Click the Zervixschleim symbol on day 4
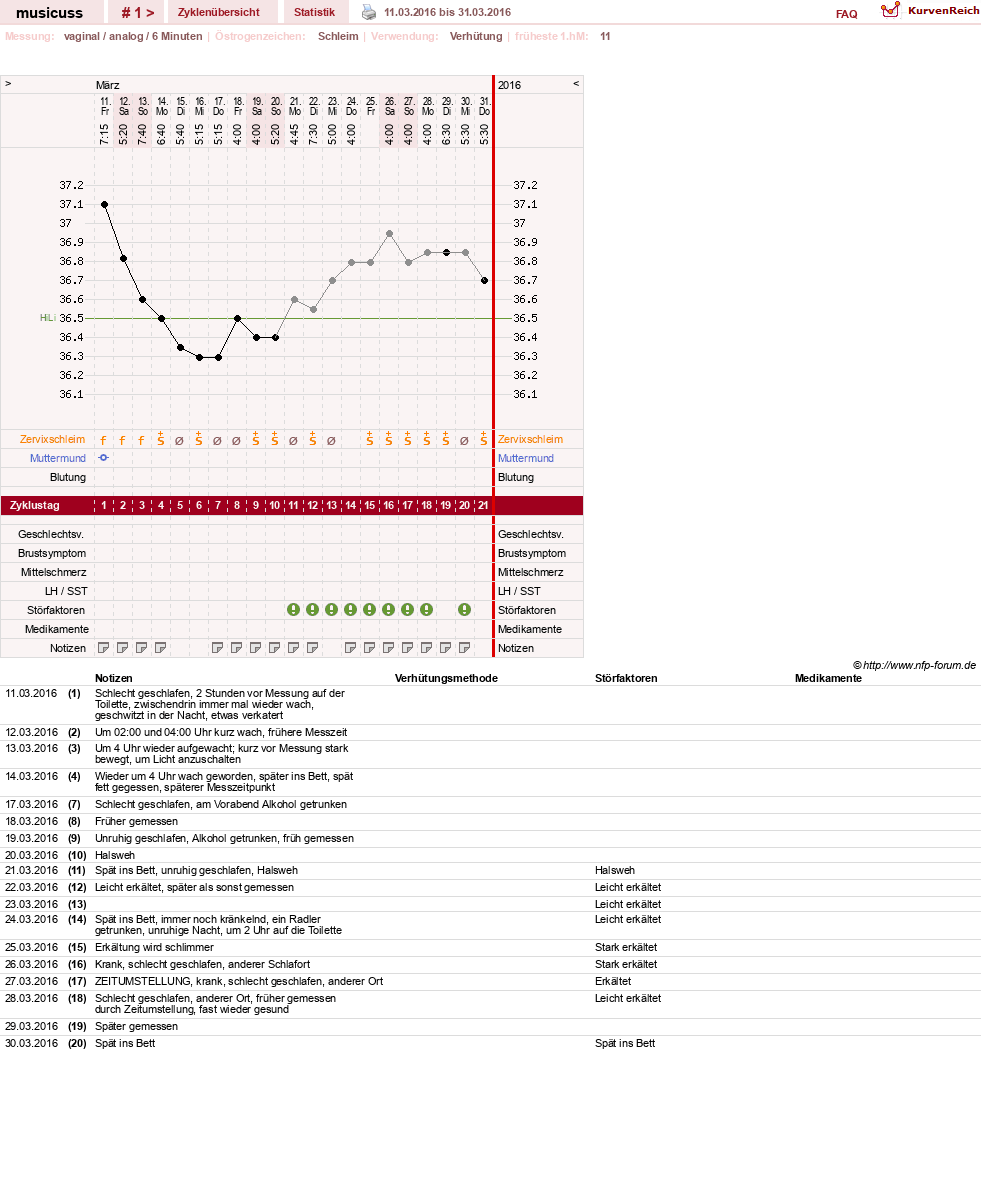This screenshot has height=1202, width=981. [x=161, y=438]
